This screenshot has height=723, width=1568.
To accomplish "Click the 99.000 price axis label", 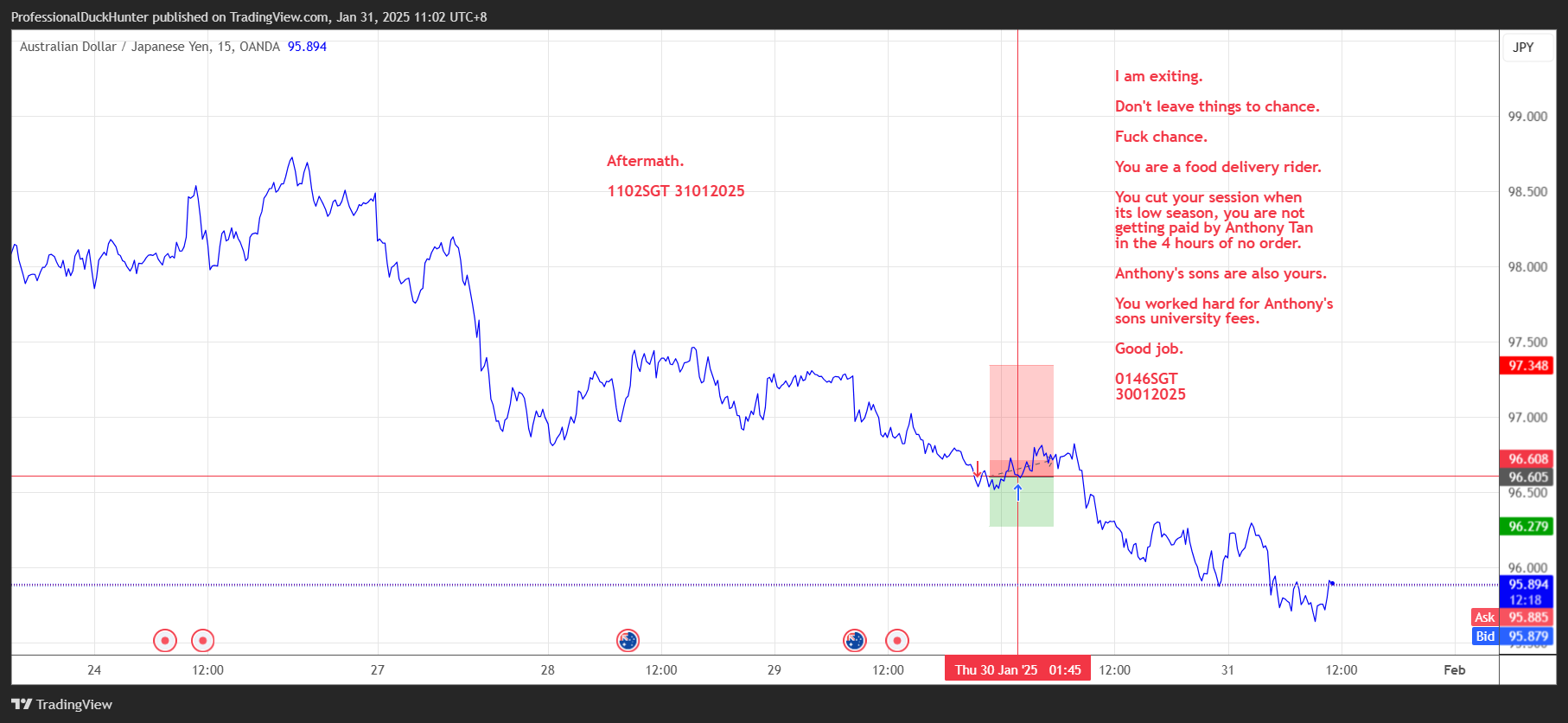I will pyautogui.click(x=1527, y=117).
